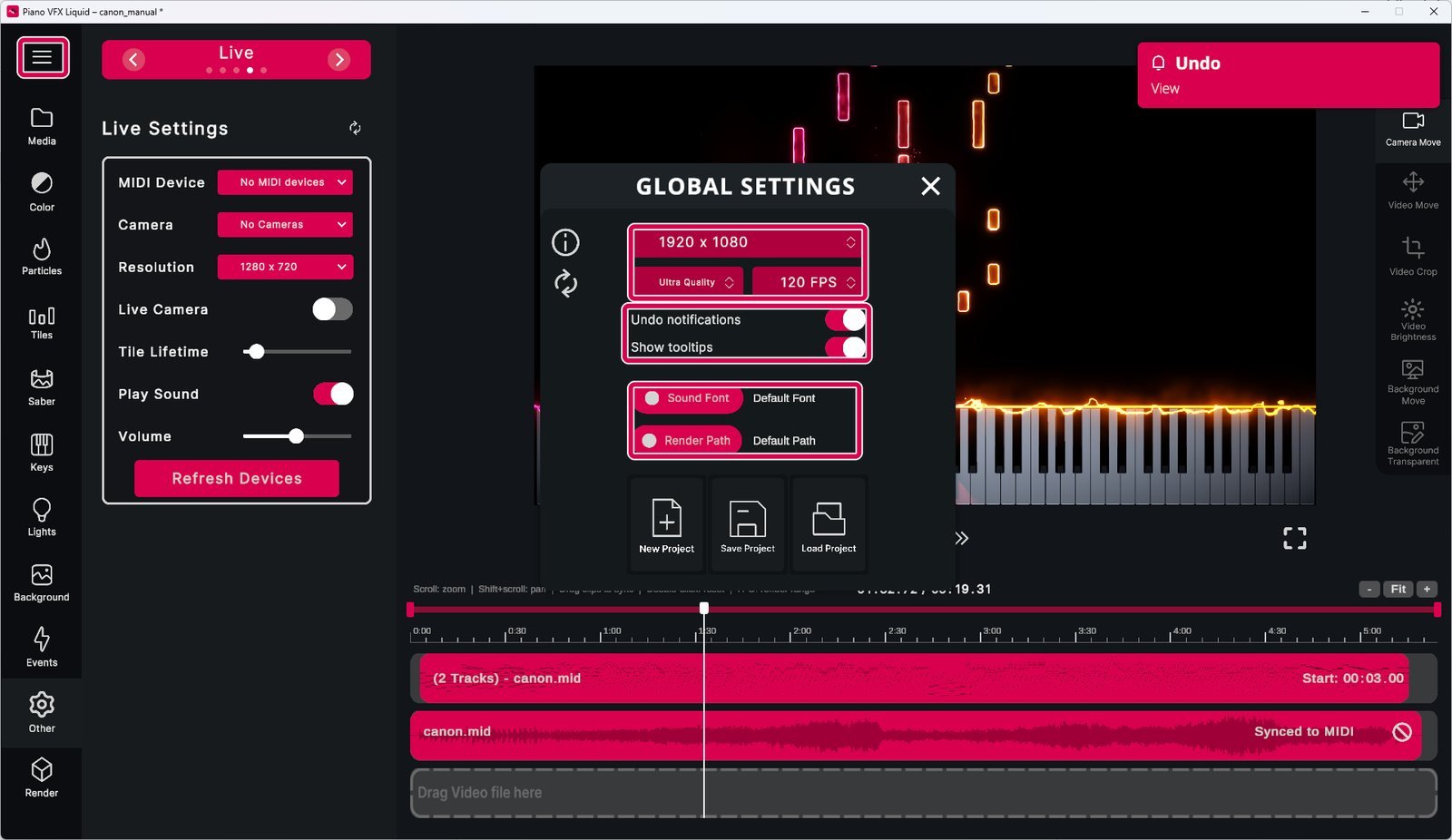Image resolution: width=1452 pixels, height=840 pixels.
Task: Click the hamburger menu button
Action: click(x=43, y=58)
